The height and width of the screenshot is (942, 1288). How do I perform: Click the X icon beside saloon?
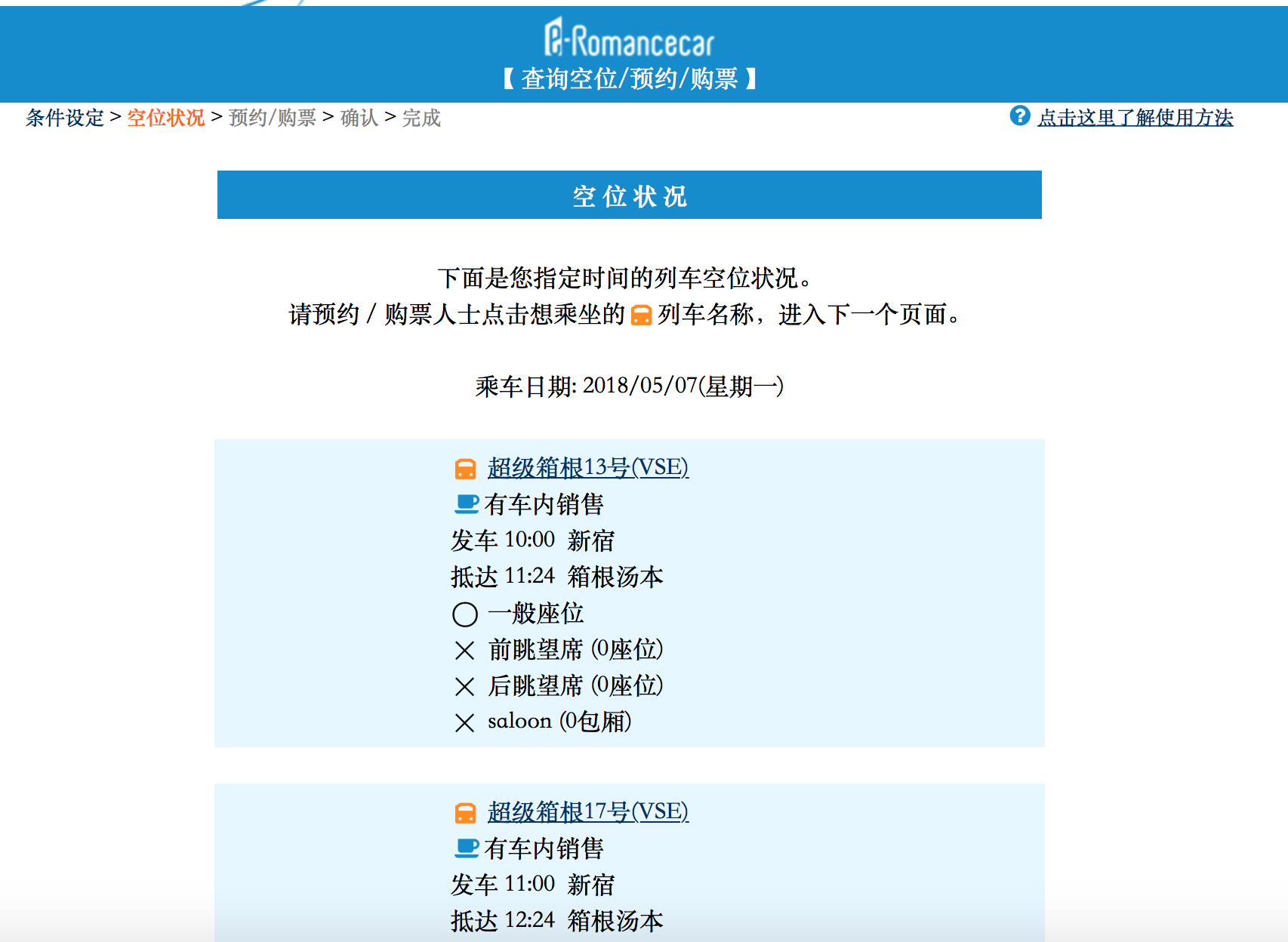pyautogui.click(x=465, y=722)
